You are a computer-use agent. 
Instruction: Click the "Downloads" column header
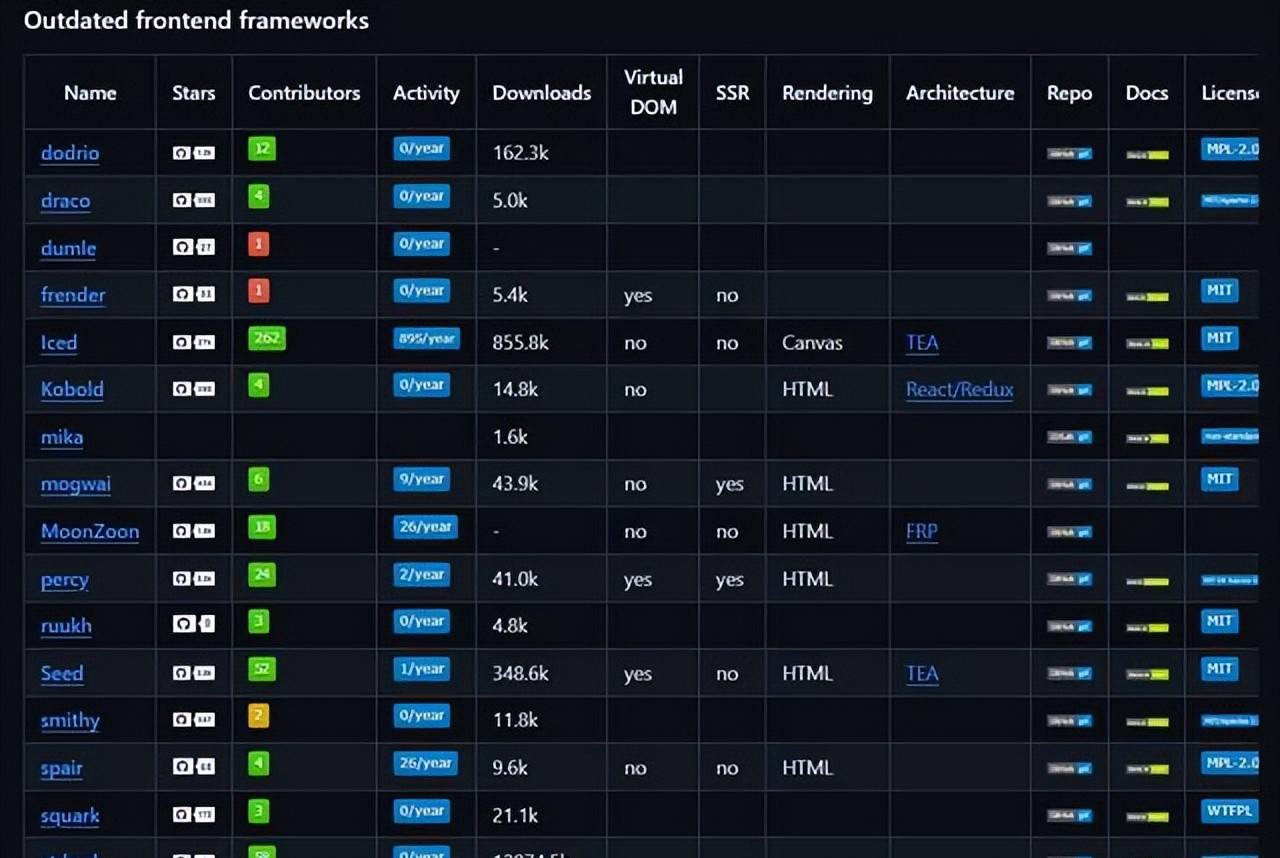pyautogui.click(x=542, y=93)
